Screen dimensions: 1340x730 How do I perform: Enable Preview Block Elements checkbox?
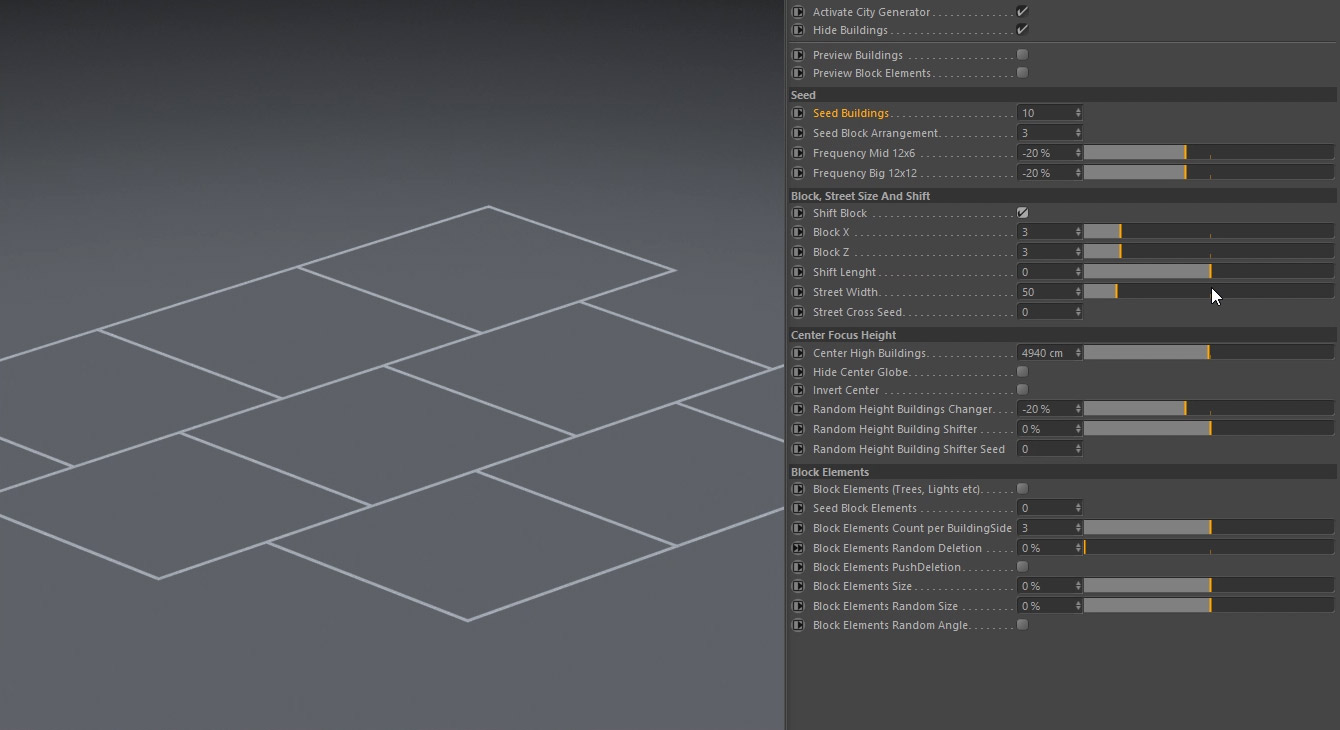(1022, 73)
